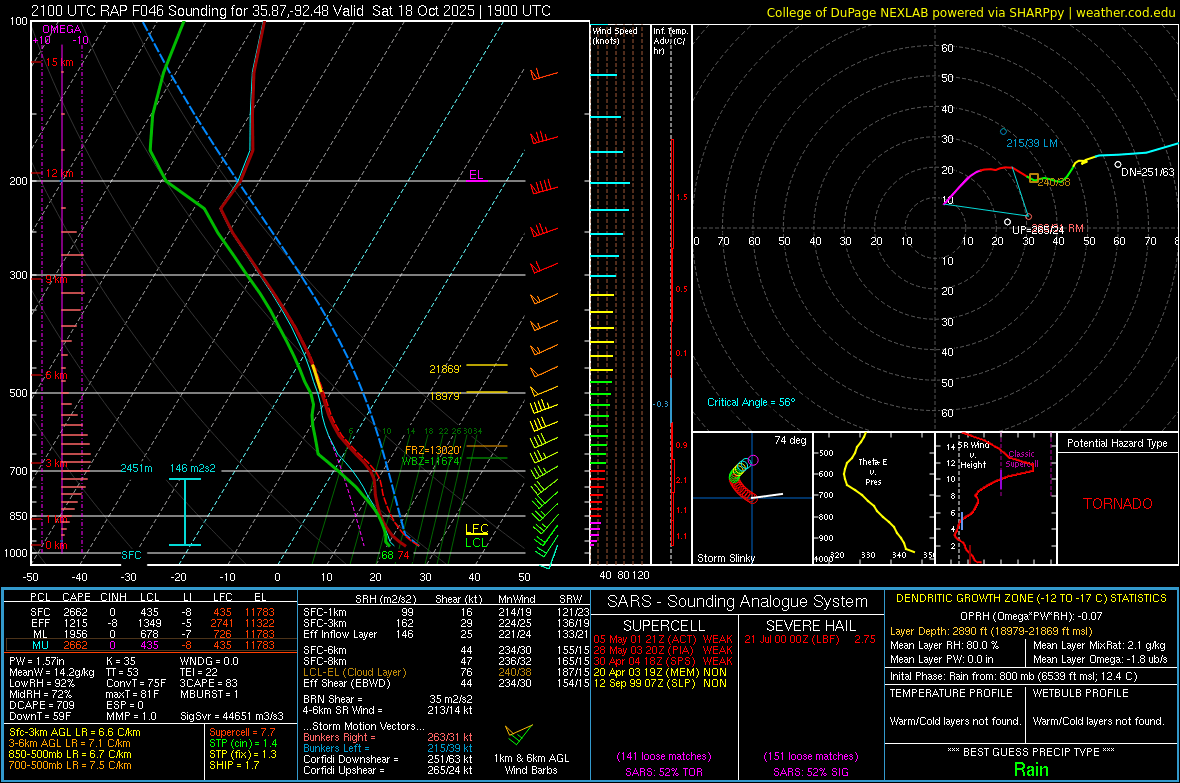Click 'WETBULB PROFILE' heading
This screenshot has width=1180, height=783.
pyautogui.click(x=1080, y=693)
